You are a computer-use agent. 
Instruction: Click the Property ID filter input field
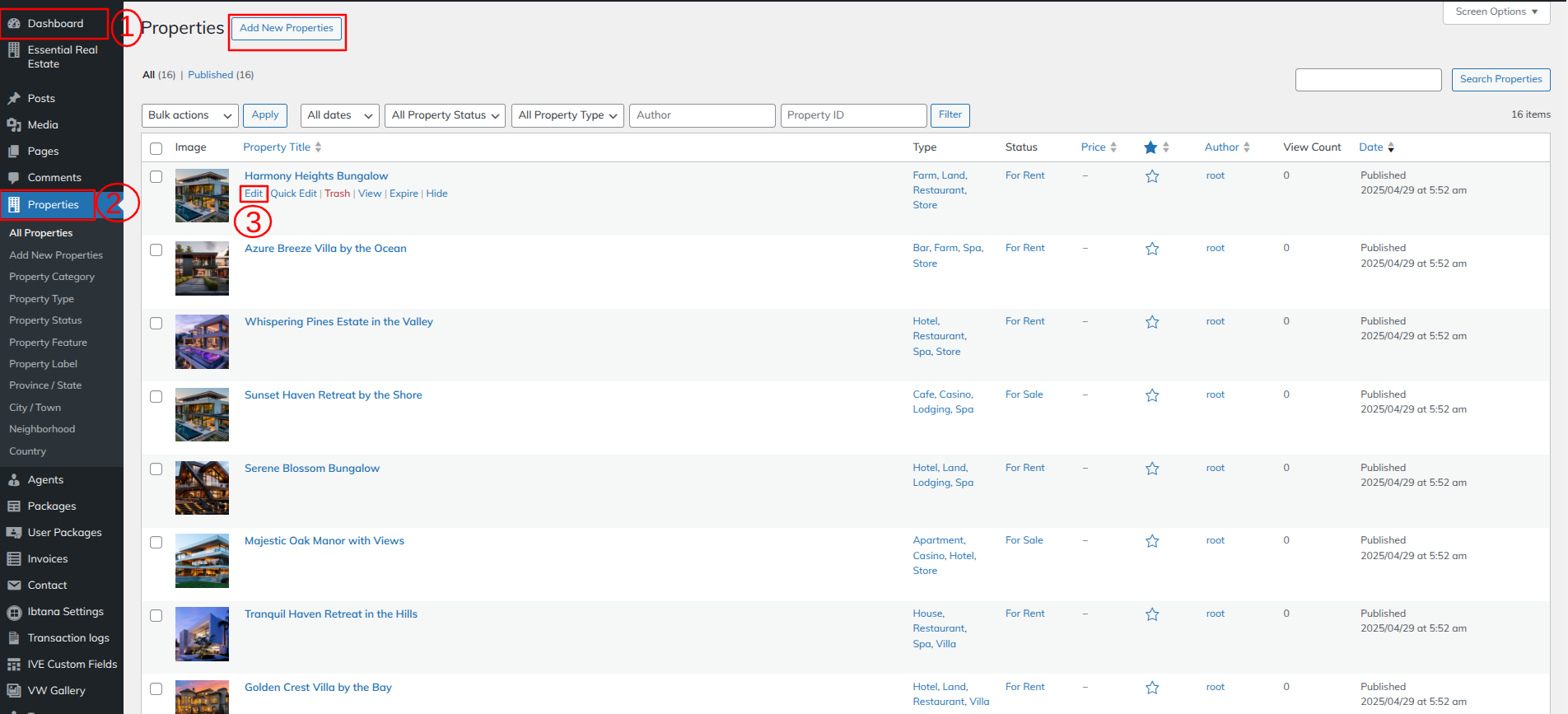853,115
